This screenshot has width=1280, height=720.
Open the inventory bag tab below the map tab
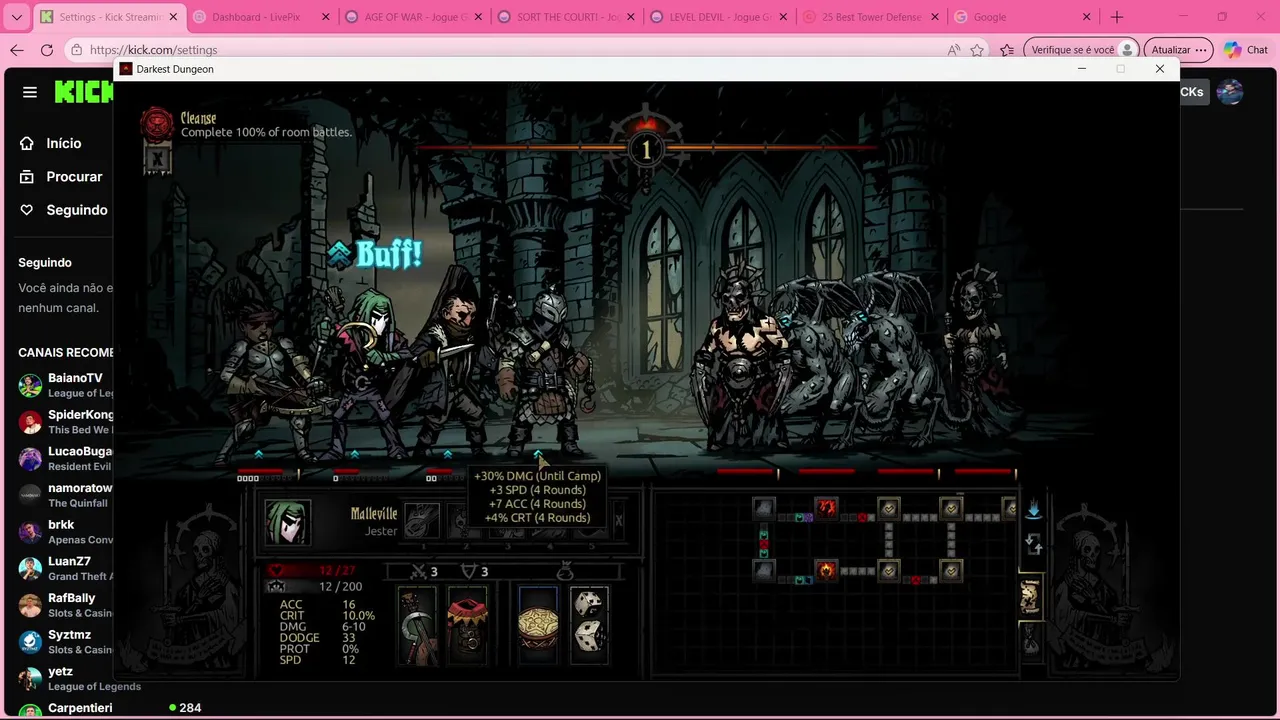pos(1030,640)
